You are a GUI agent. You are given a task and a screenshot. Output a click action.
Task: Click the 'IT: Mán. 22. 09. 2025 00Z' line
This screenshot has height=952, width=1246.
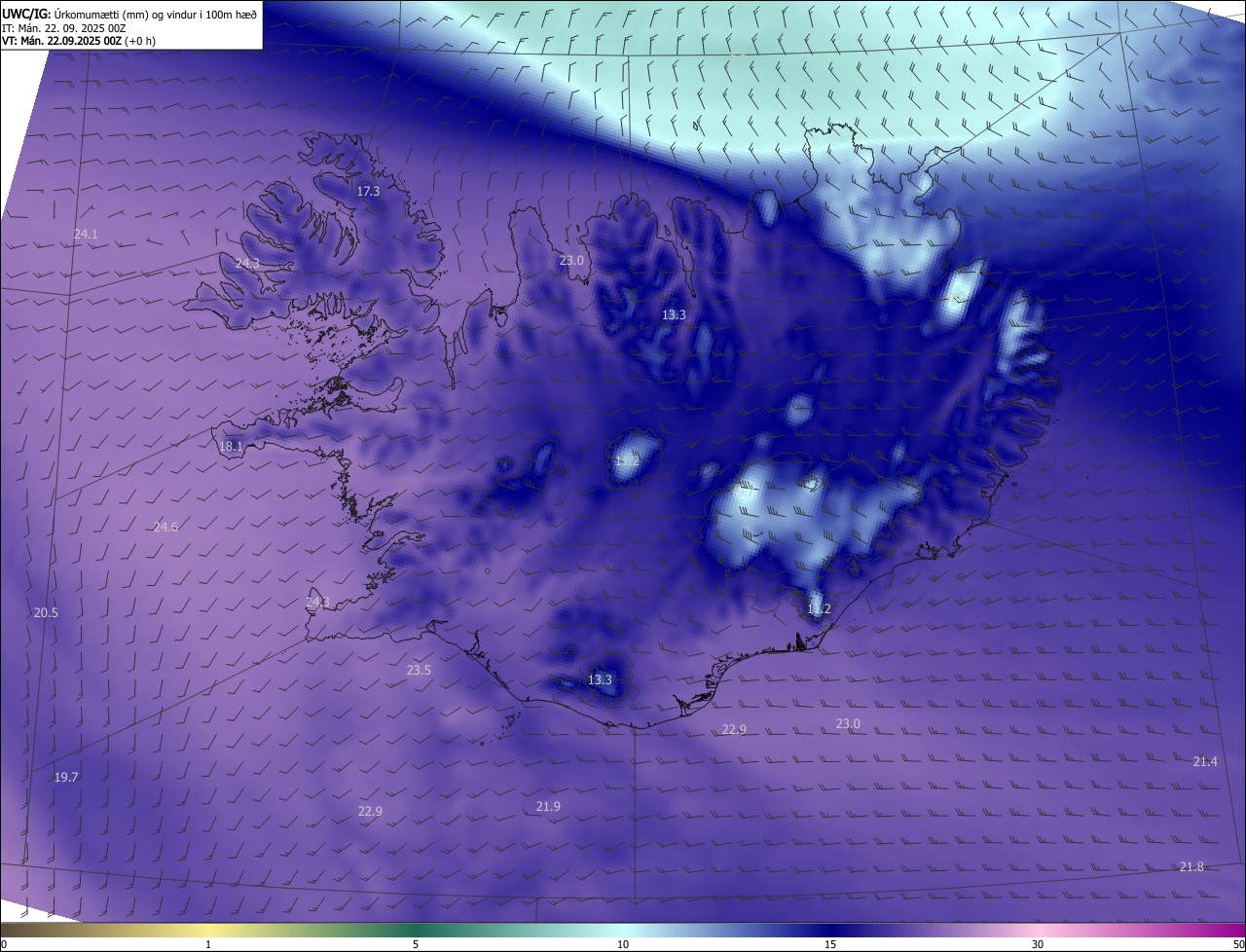(x=64, y=28)
